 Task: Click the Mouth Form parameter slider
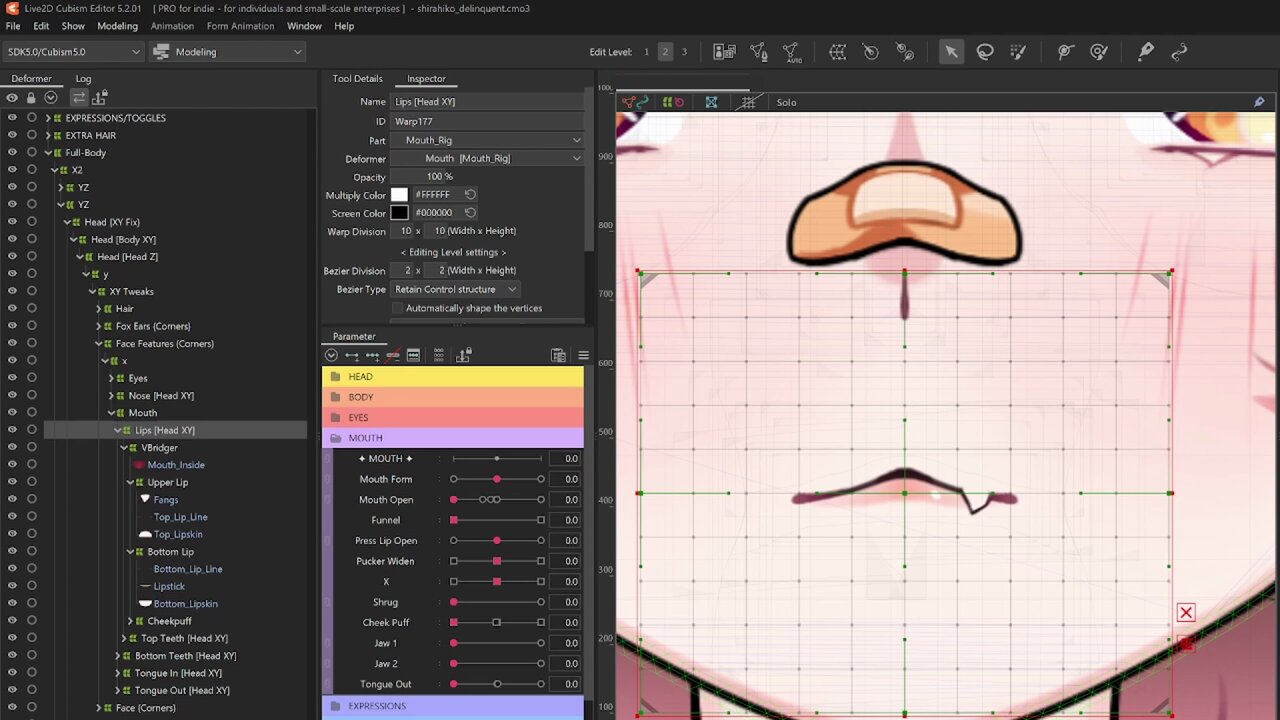(497, 479)
